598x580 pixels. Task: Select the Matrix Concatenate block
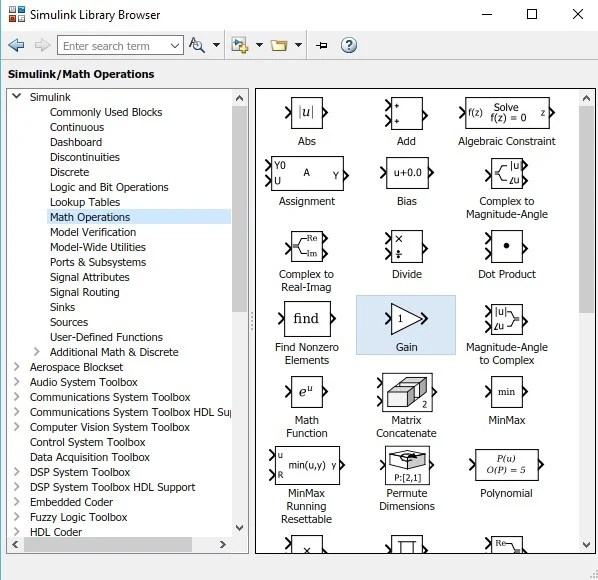pos(407,392)
